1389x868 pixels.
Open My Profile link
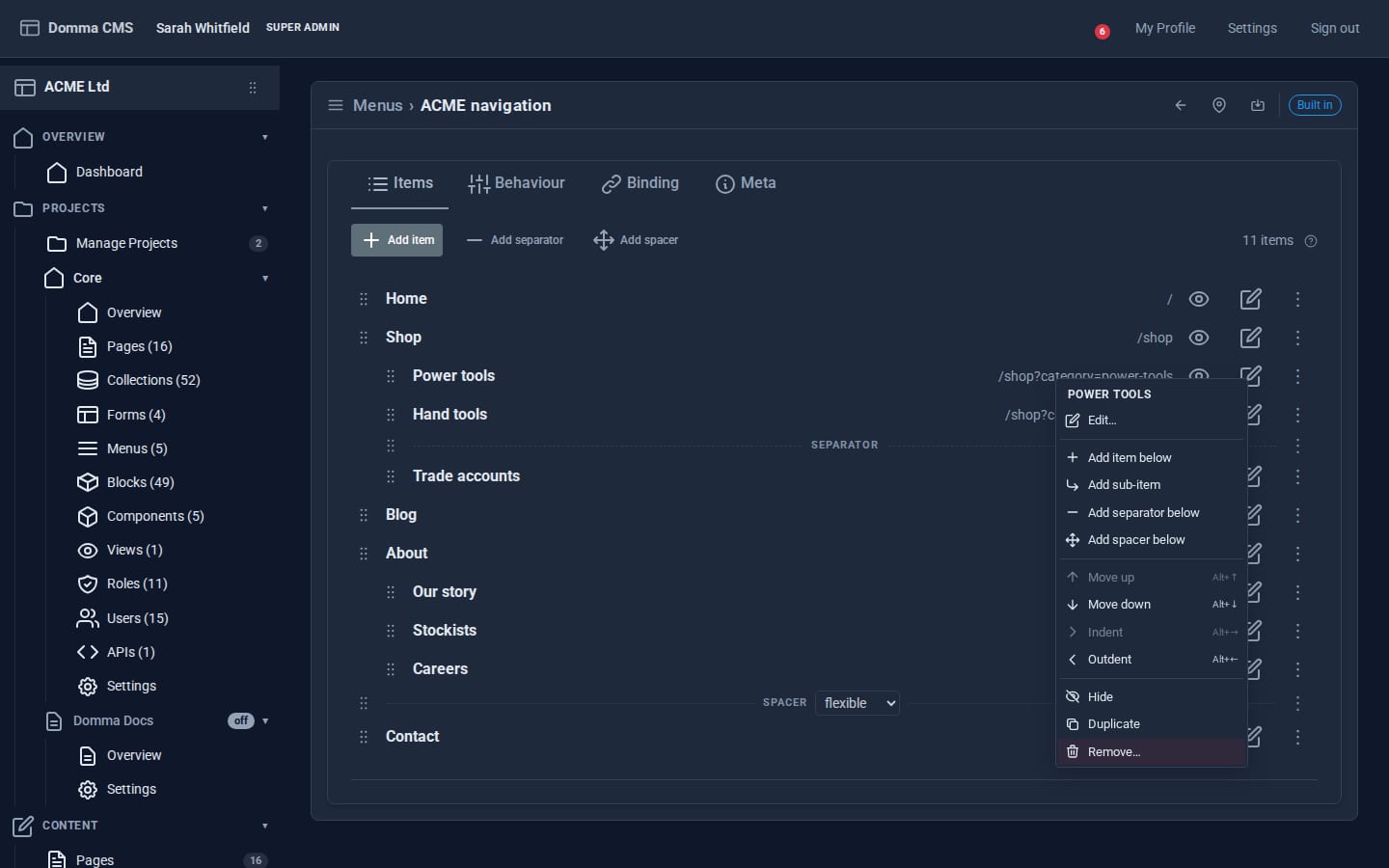pos(1165,28)
